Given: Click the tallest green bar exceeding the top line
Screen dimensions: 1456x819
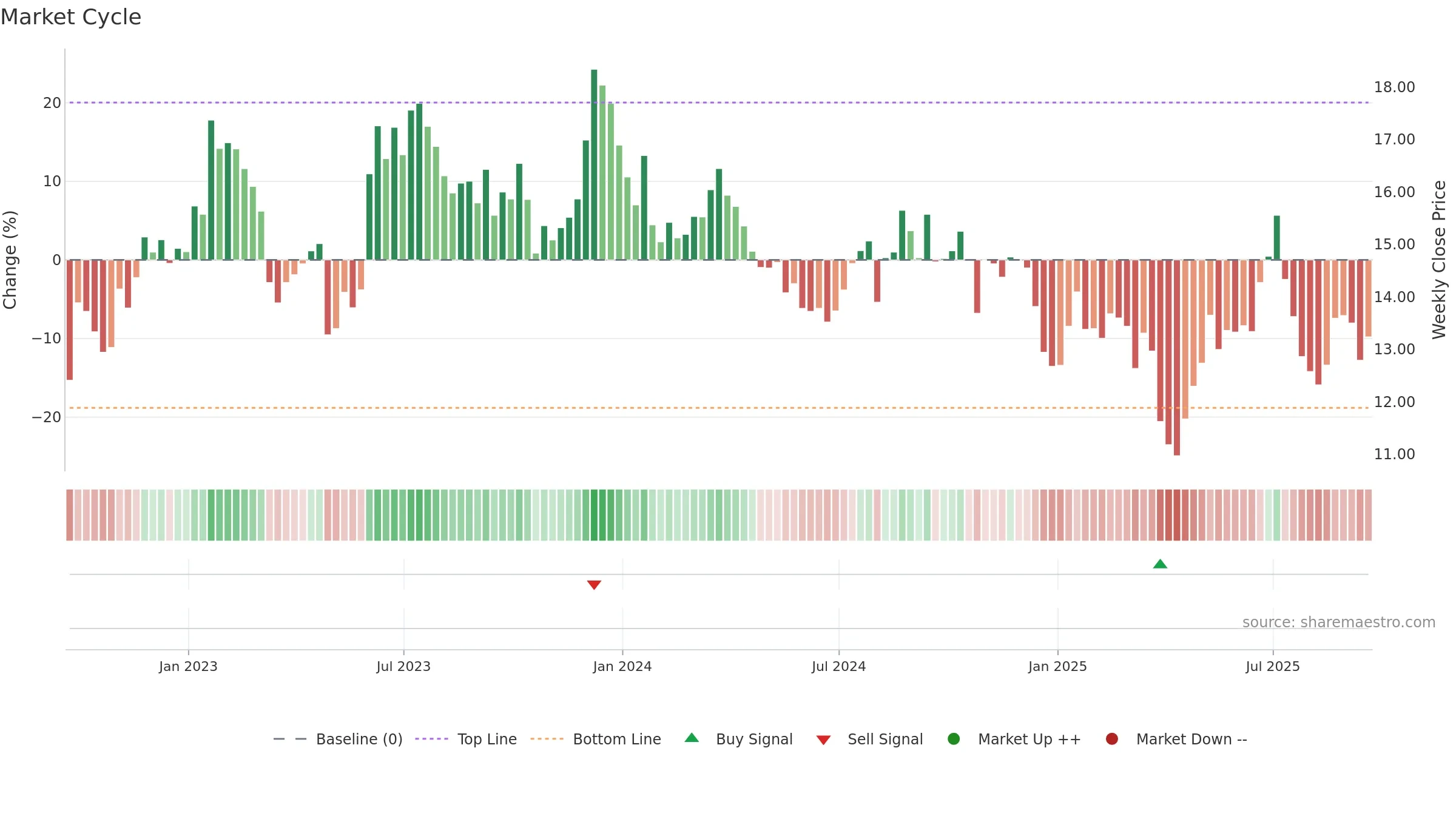Looking at the screenshot, I should tap(594, 164).
